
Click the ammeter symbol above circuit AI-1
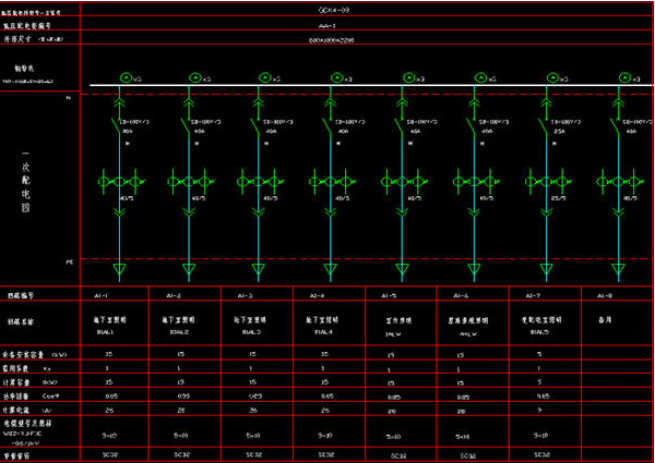pyautogui.click(x=125, y=76)
